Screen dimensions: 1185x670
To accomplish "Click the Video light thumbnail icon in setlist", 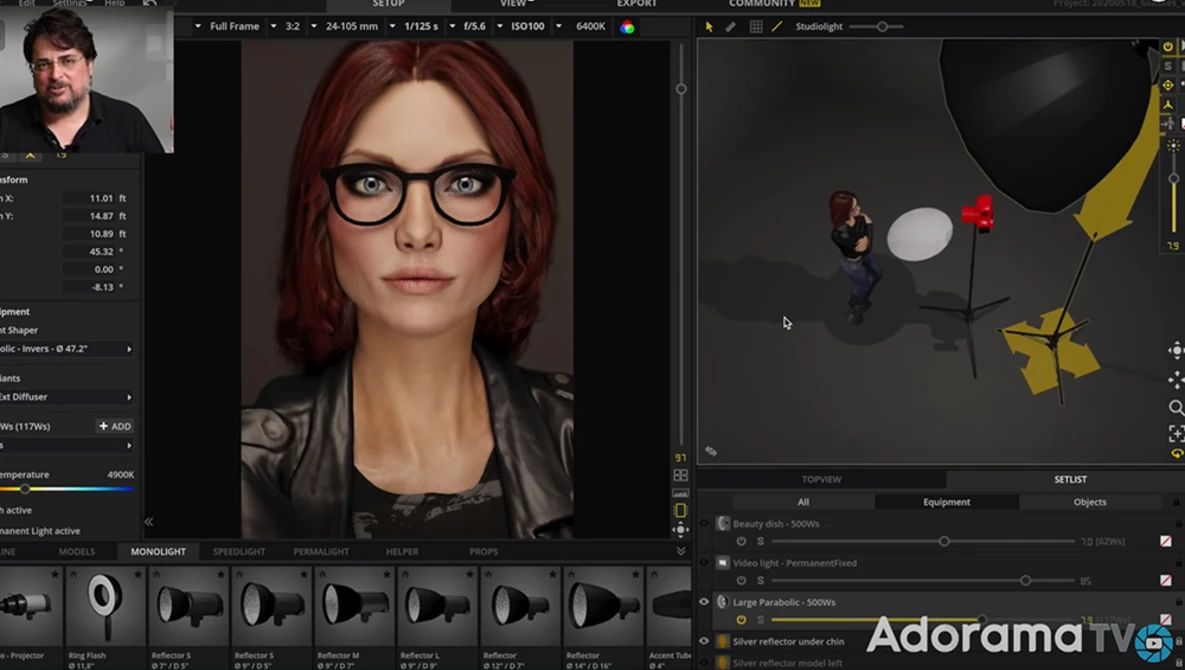I will (723, 563).
